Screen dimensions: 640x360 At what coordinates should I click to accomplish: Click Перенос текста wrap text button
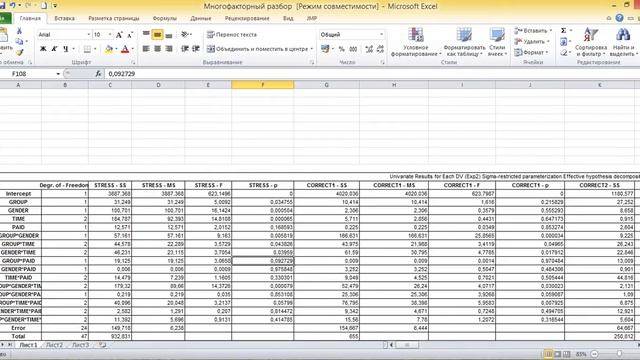[232, 35]
